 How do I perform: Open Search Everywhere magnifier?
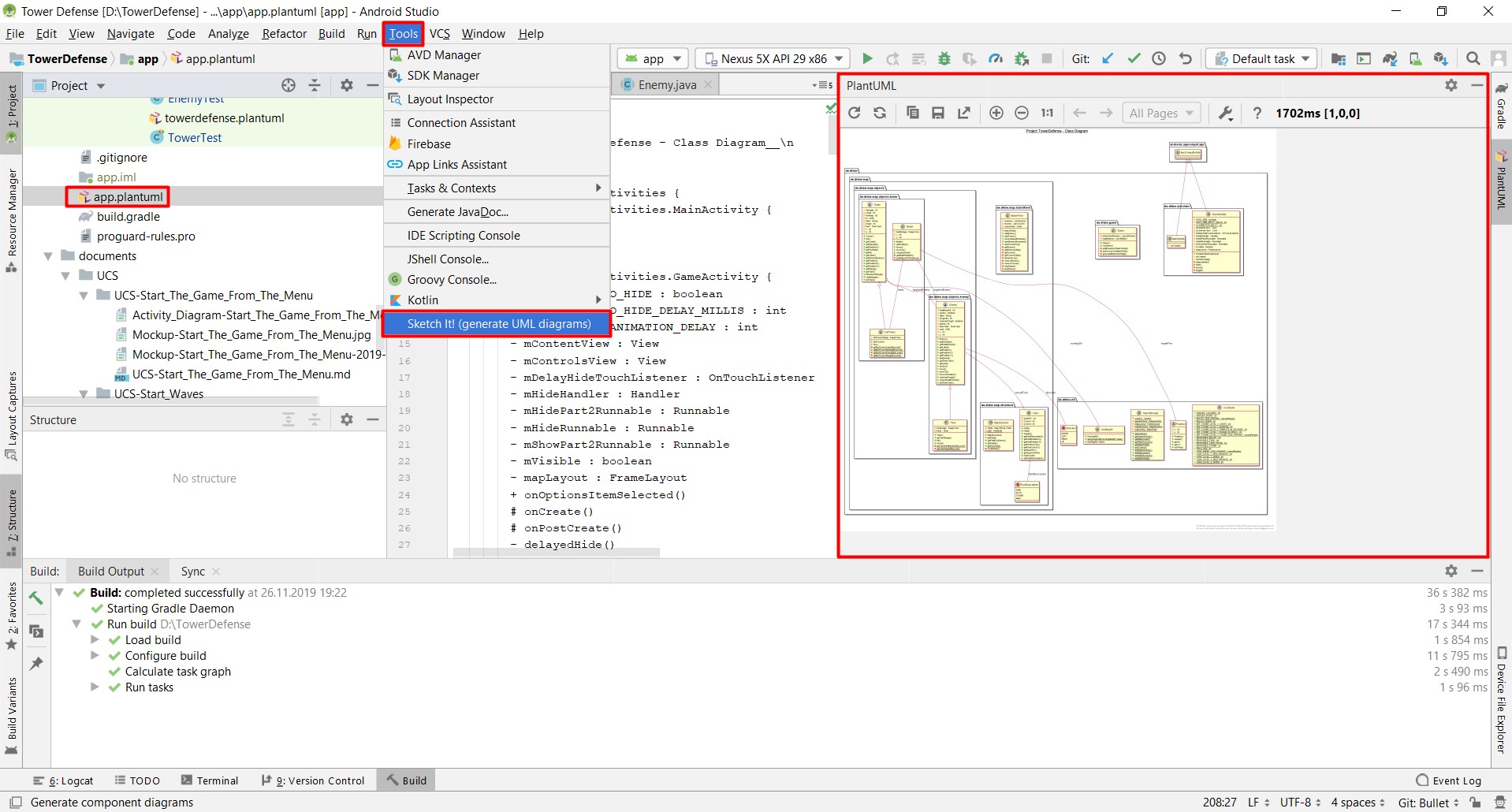[x=1473, y=58]
